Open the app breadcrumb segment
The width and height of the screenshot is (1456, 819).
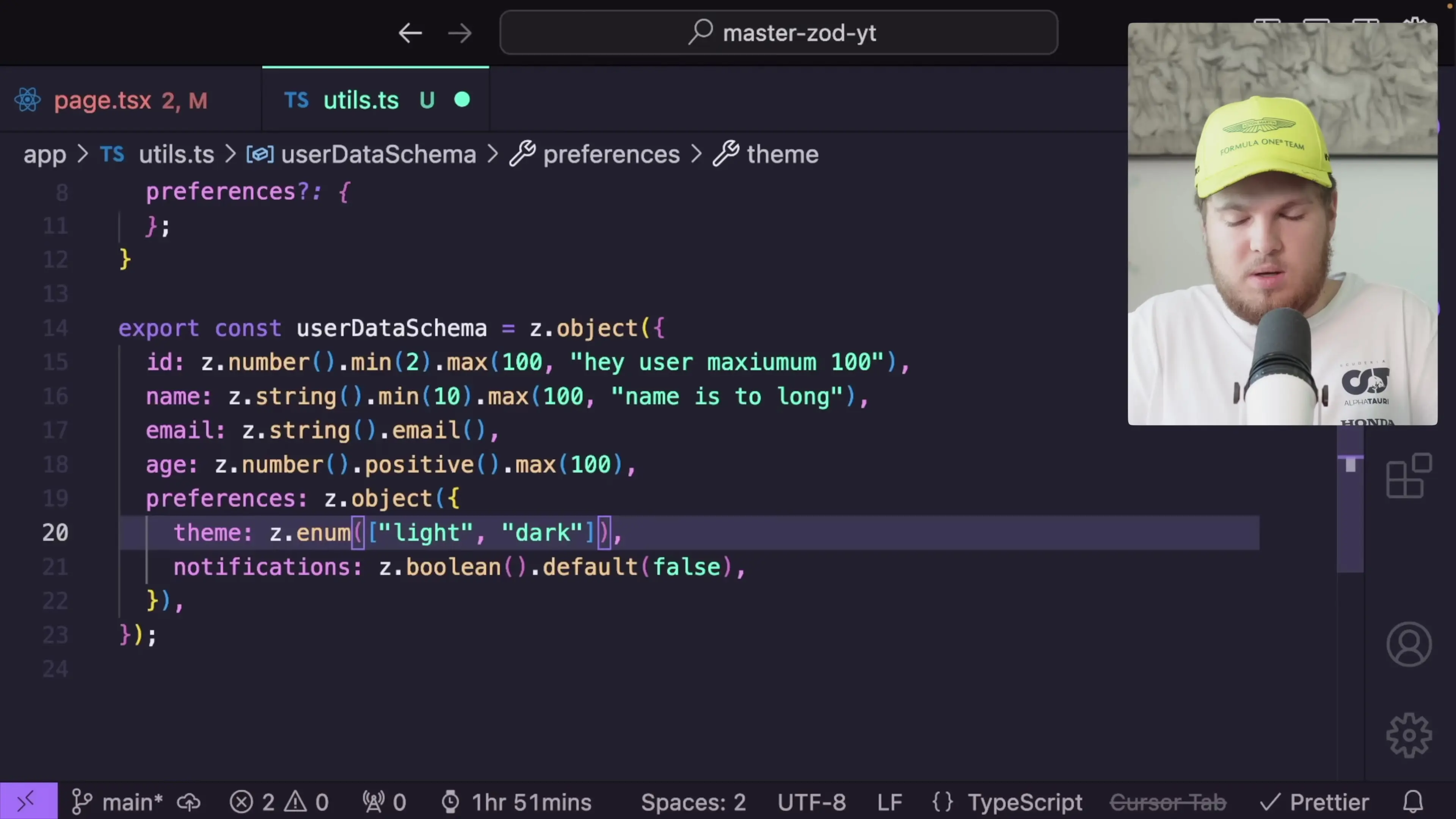[45, 154]
